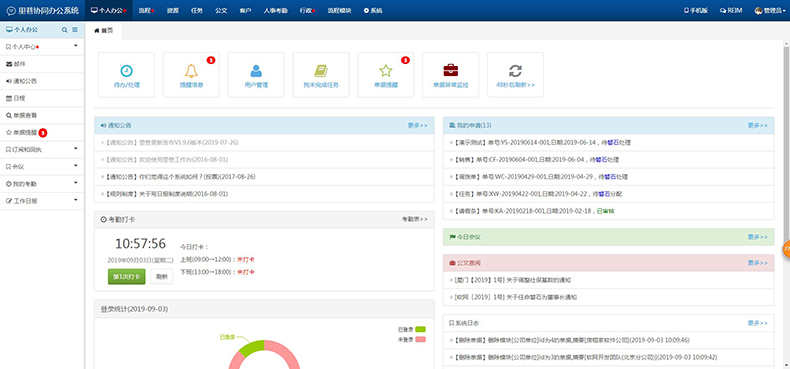Open the administrator account dropdown

[770, 11]
